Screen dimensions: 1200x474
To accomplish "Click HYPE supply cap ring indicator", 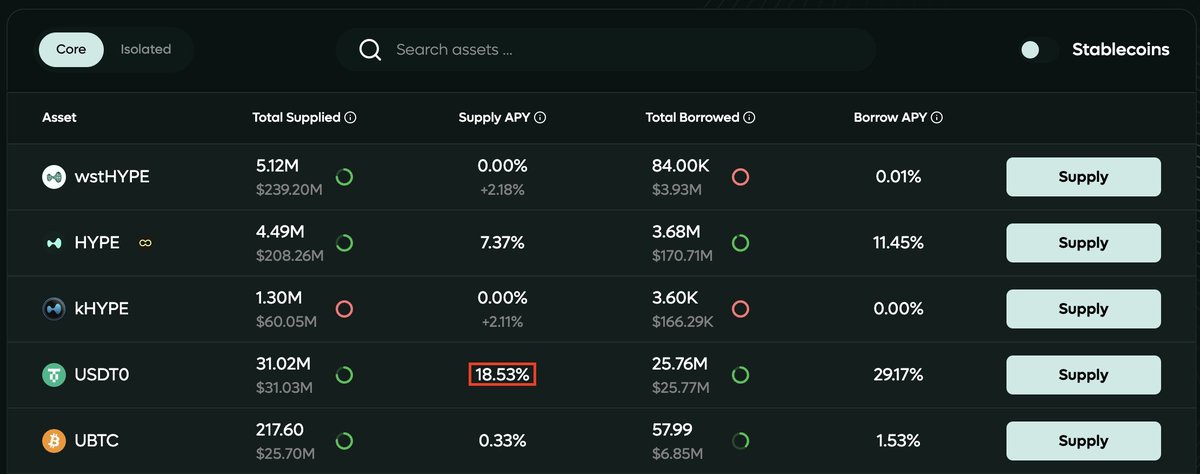I will pyautogui.click(x=344, y=243).
